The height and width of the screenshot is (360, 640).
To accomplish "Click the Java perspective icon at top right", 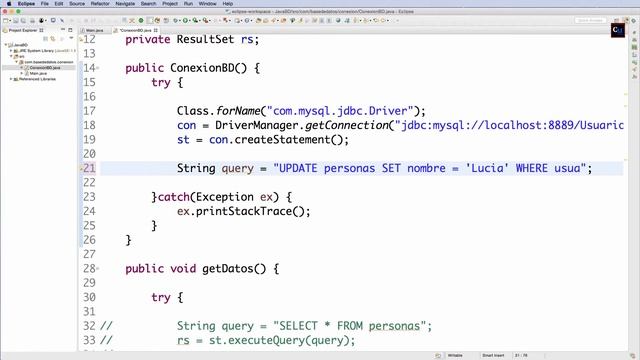I will (x=626, y=20).
